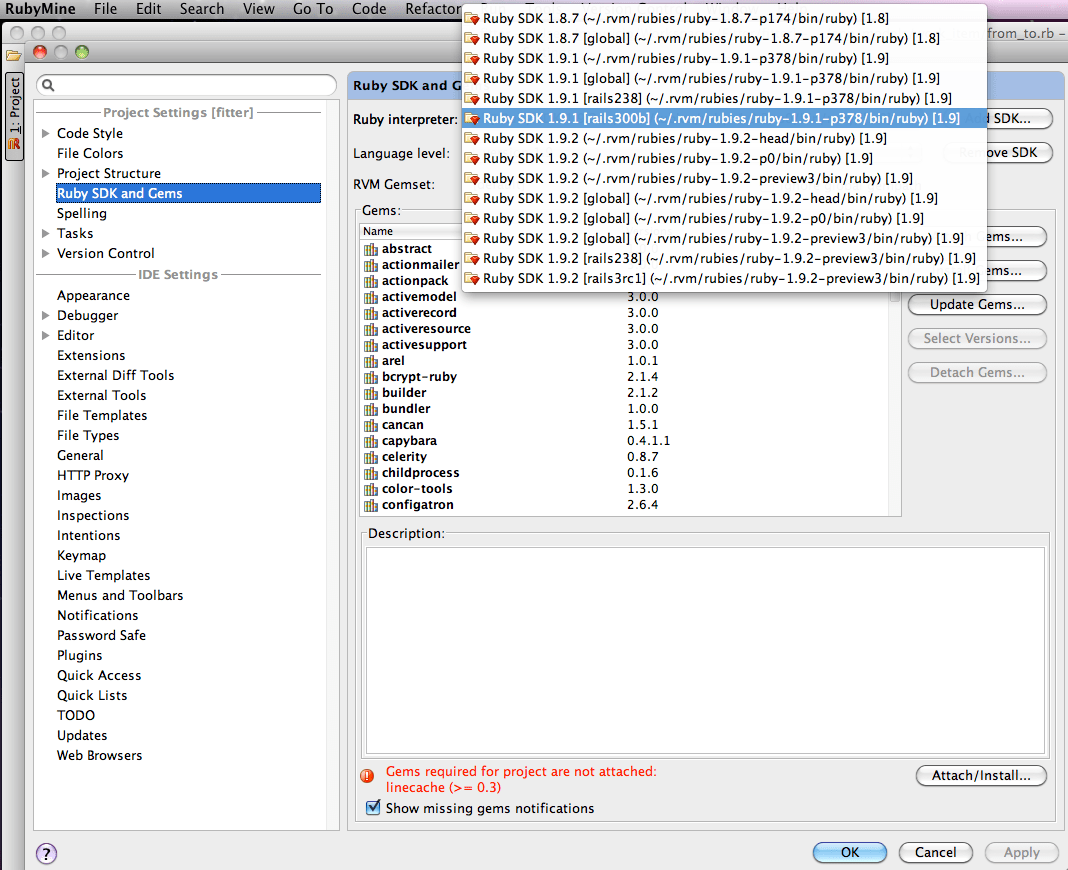Click the help question mark icon
This screenshot has height=870, width=1068.
(46, 853)
